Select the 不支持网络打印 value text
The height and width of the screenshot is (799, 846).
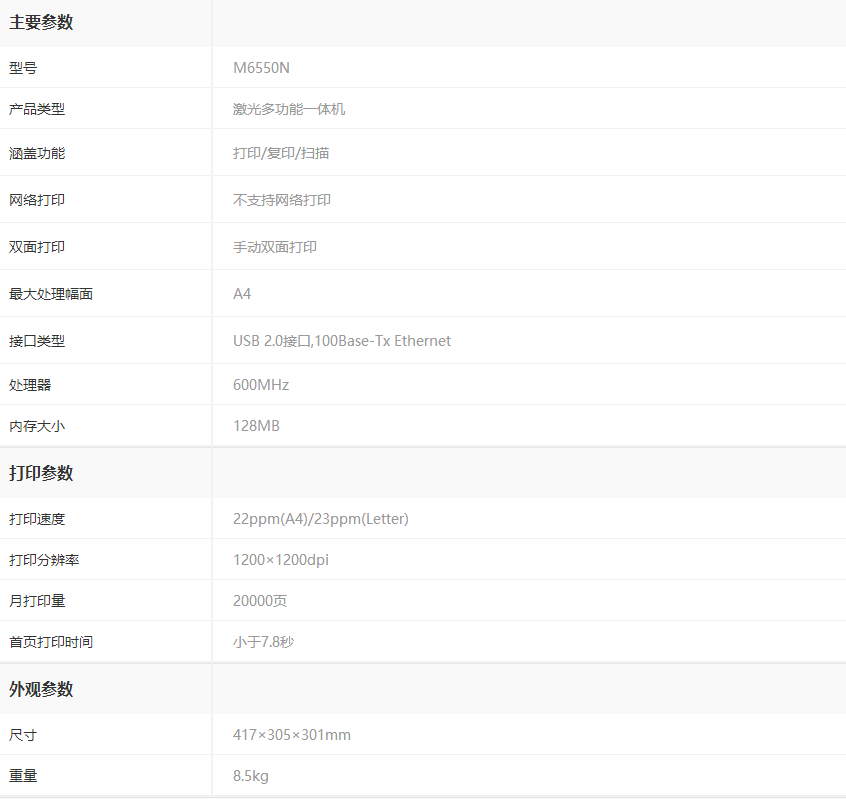point(282,200)
